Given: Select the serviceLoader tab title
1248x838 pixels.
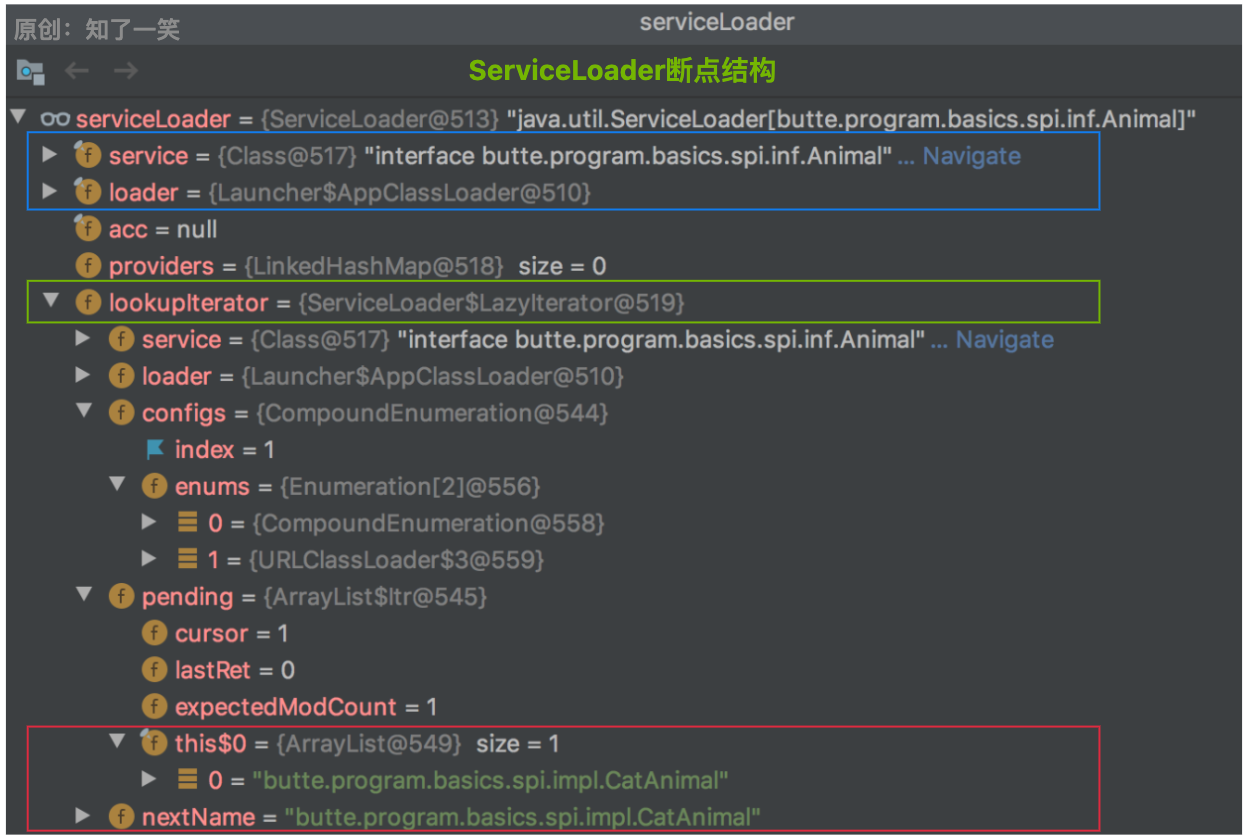Looking at the screenshot, I should click(x=716, y=22).
